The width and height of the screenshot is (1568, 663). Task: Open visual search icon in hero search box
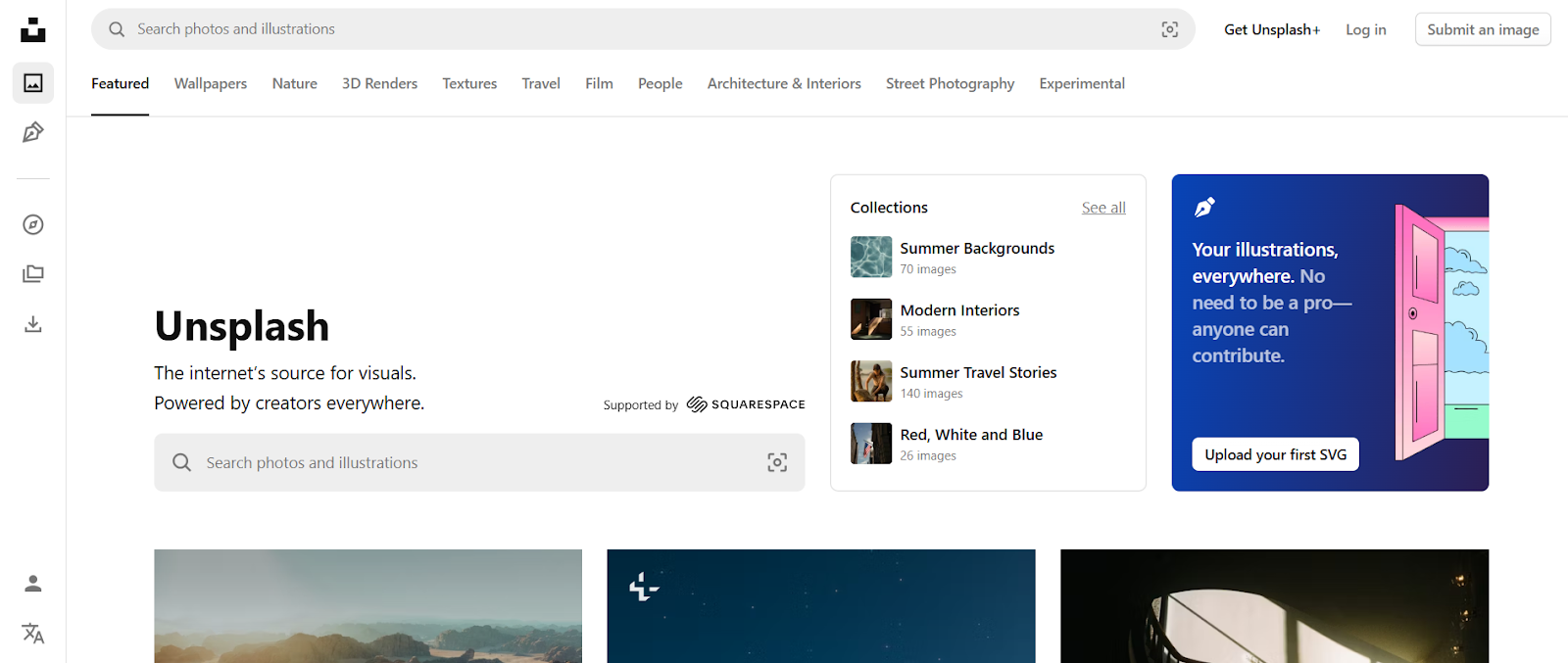777,462
